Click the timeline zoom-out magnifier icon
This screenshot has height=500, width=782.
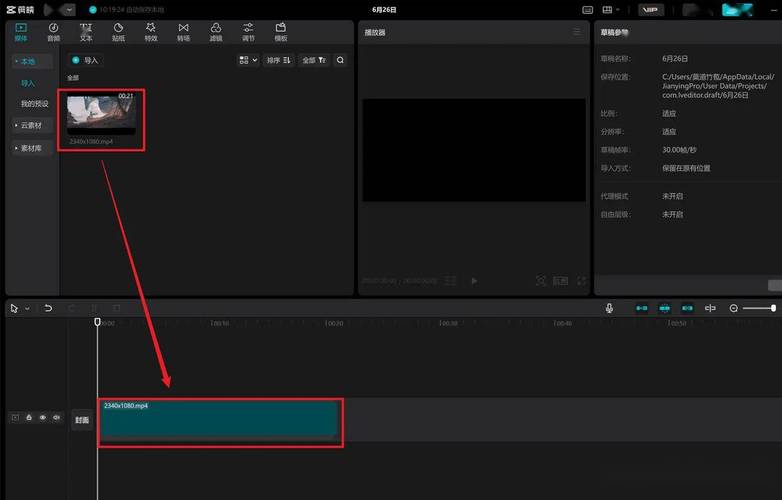pos(734,308)
